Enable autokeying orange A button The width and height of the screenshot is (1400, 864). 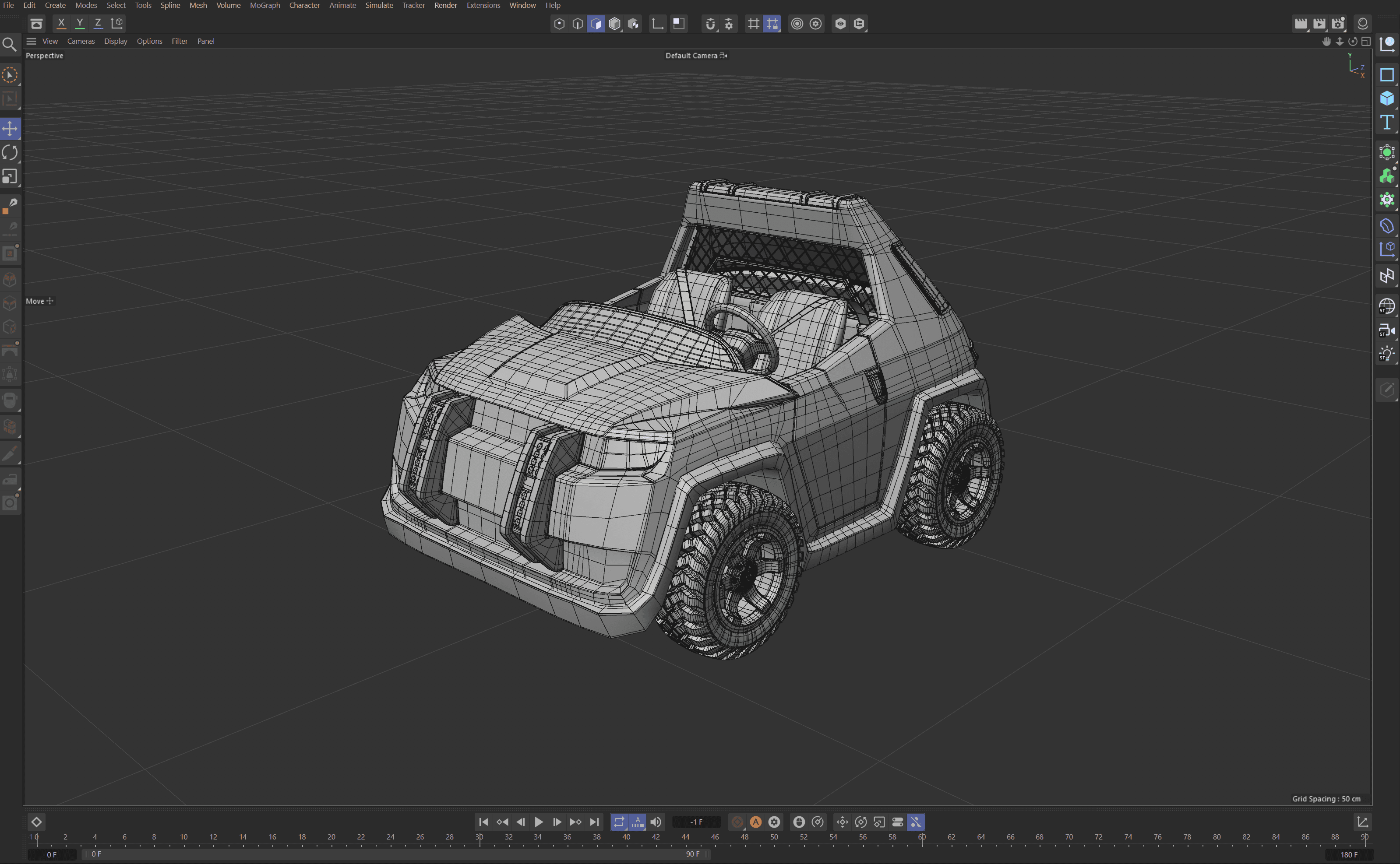coord(756,822)
